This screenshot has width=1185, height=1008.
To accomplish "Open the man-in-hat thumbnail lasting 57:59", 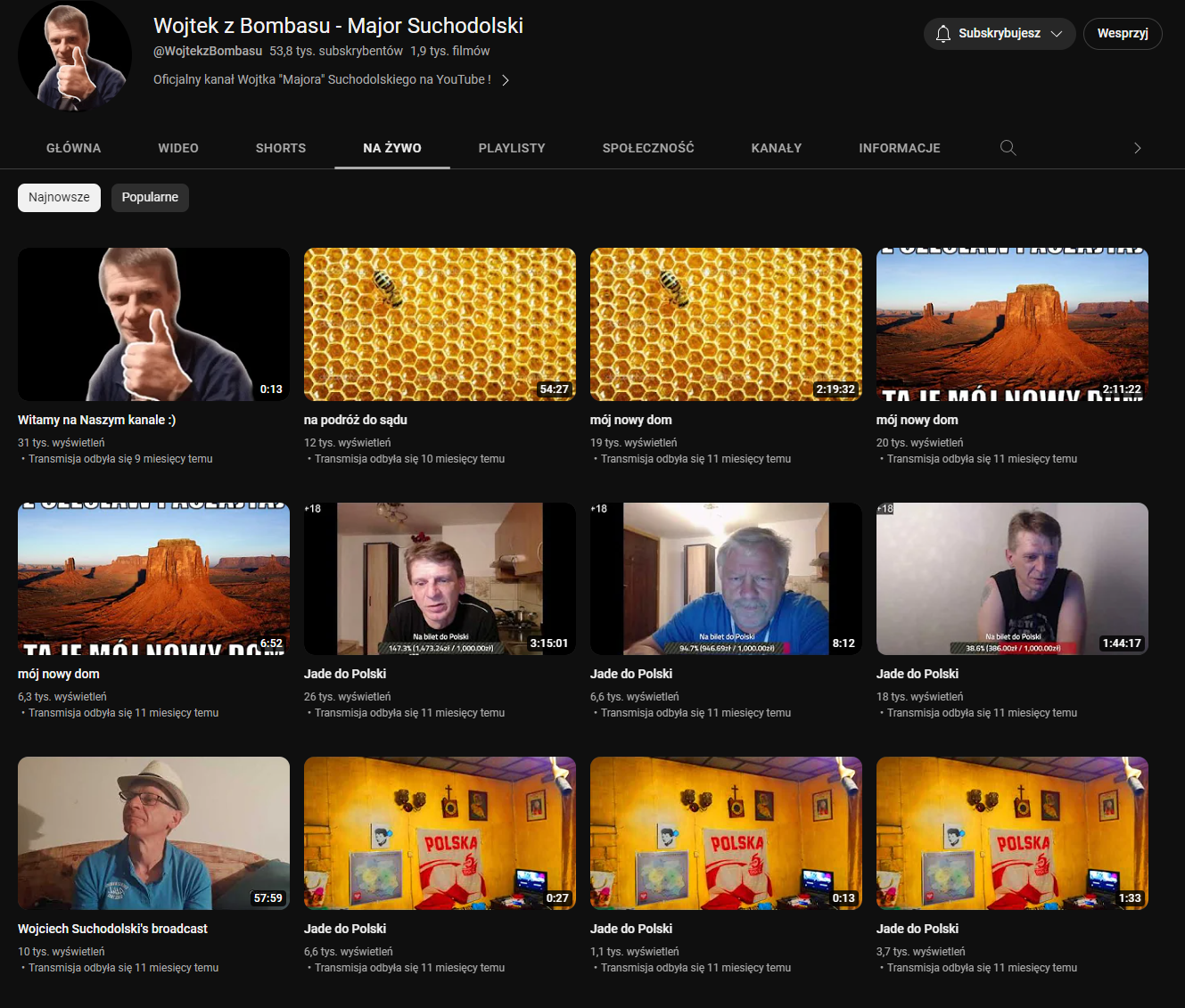I will point(153,833).
